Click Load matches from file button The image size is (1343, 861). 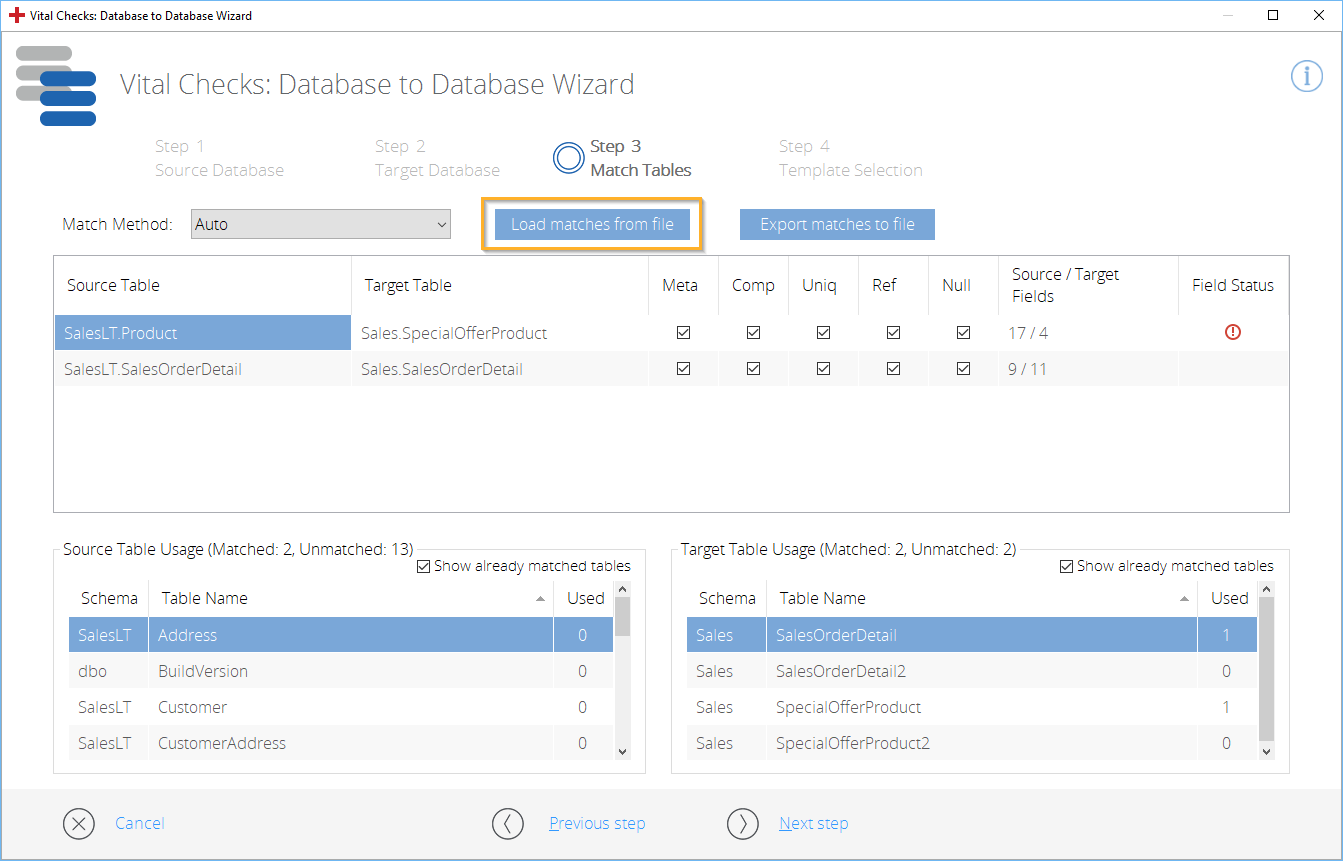pos(592,225)
